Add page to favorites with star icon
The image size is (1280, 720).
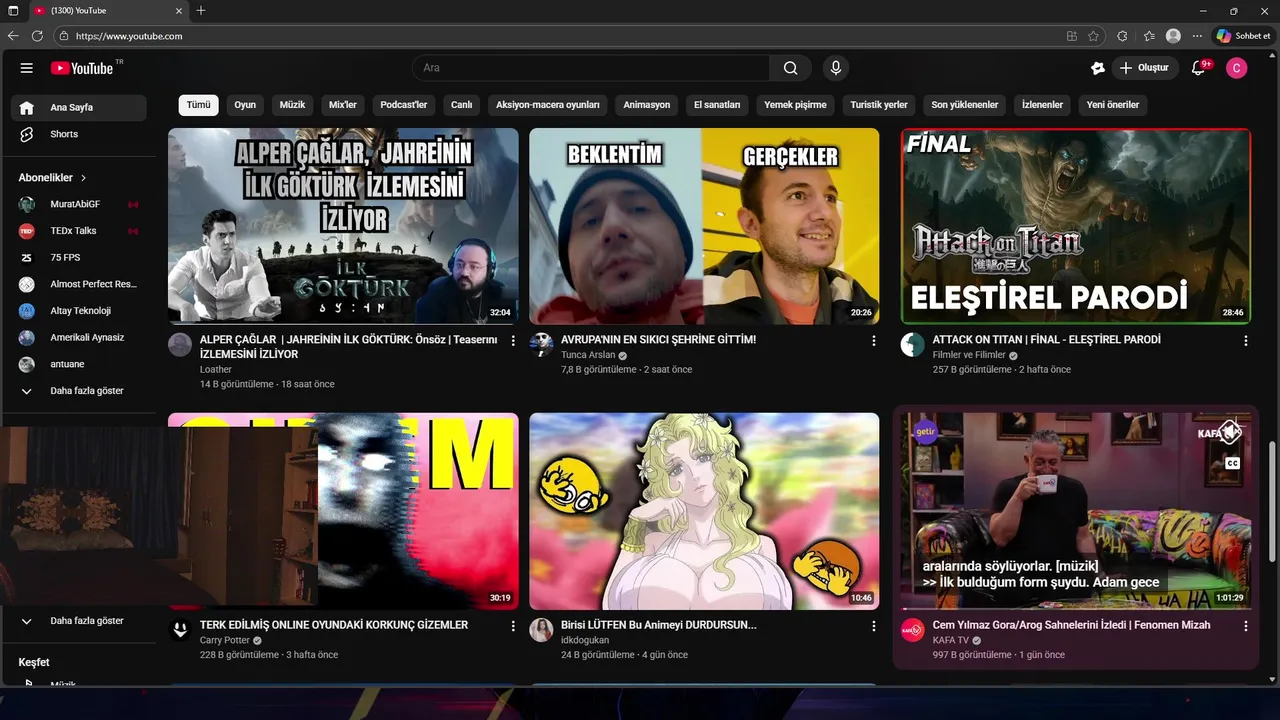coord(1094,36)
